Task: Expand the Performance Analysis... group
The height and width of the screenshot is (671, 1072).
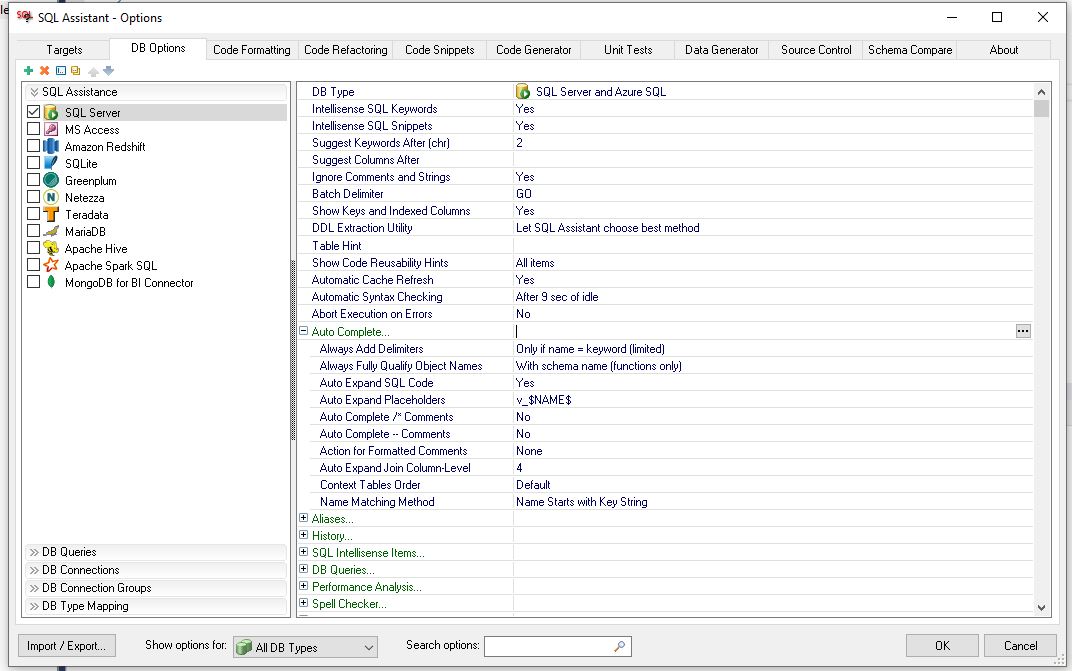Action: coord(304,586)
